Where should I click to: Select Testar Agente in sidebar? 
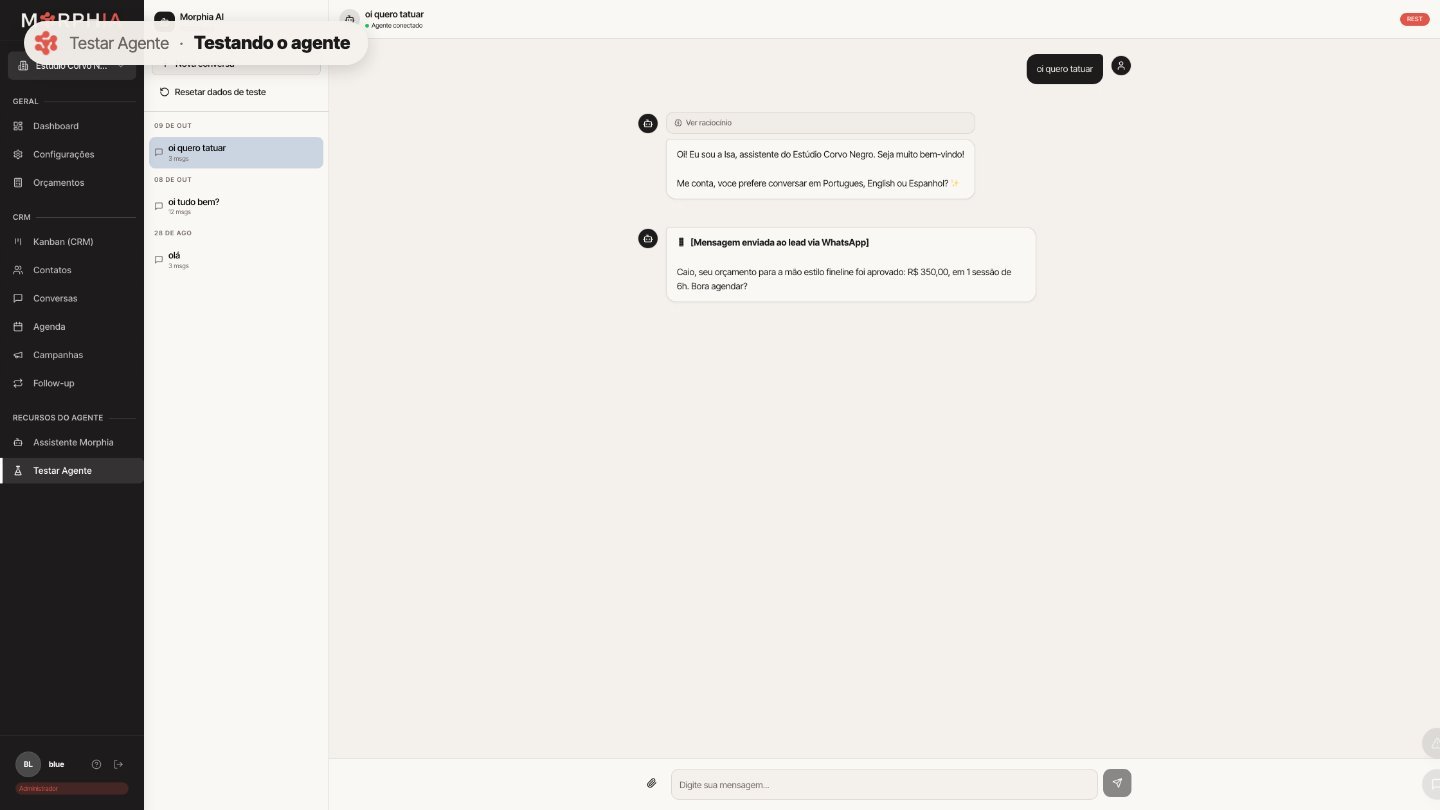tap(71, 471)
